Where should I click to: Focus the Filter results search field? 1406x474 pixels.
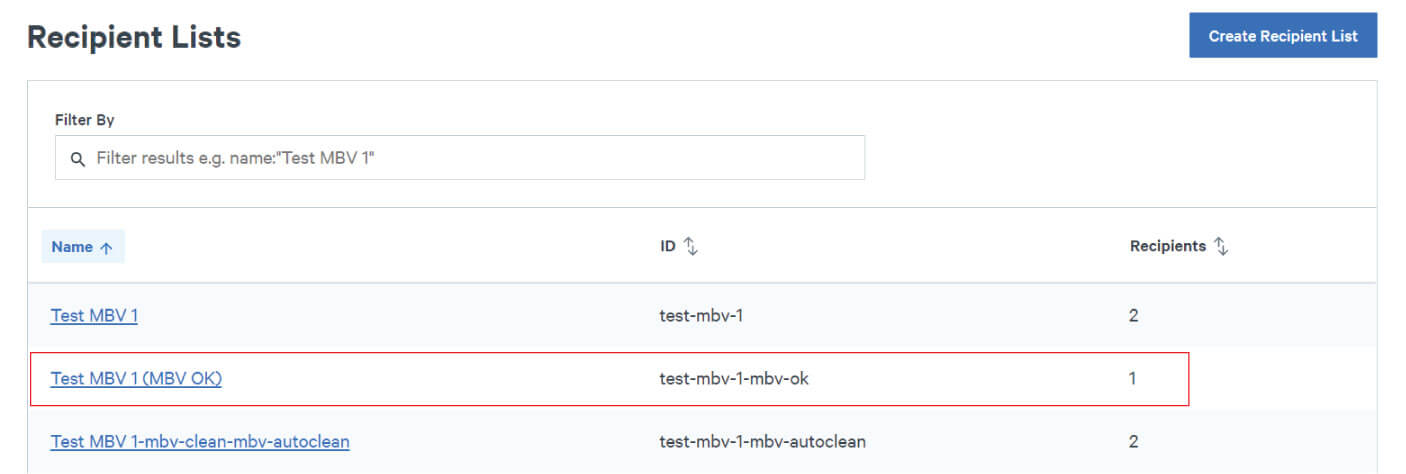tap(470, 158)
